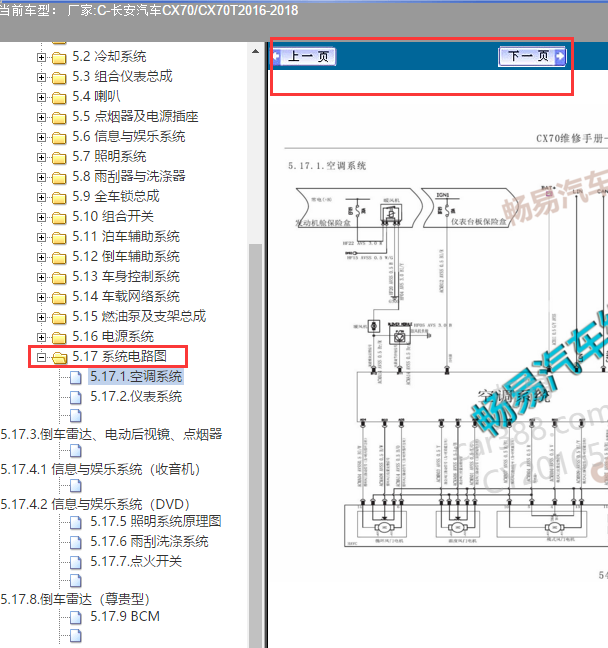The width and height of the screenshot is (608, 648).
Task: Click the folder icon for 5.2 冷却系统
Action: tap(59, 57)
